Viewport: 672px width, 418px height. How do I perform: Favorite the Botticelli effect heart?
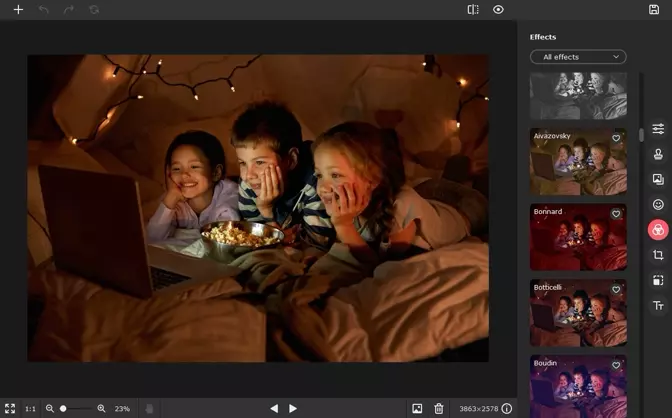pos(616,289)
